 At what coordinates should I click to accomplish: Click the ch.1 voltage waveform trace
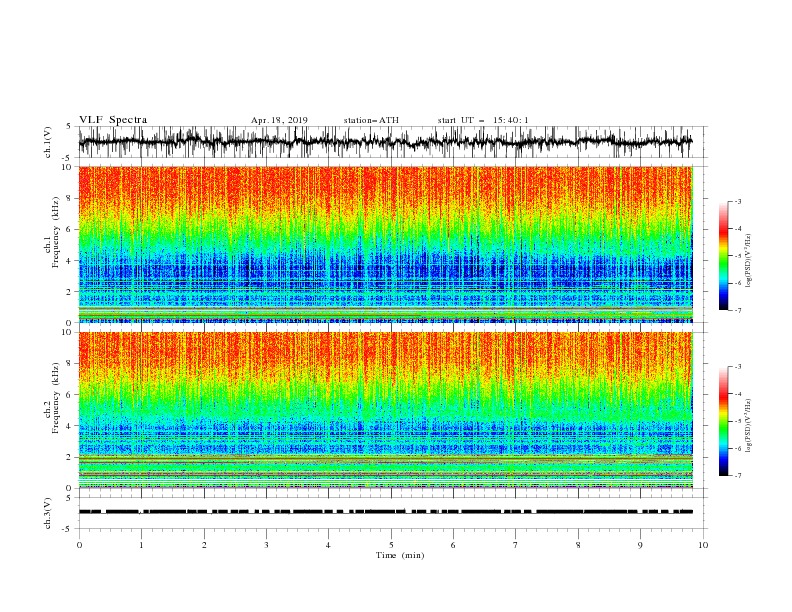(x=385, y=142)
